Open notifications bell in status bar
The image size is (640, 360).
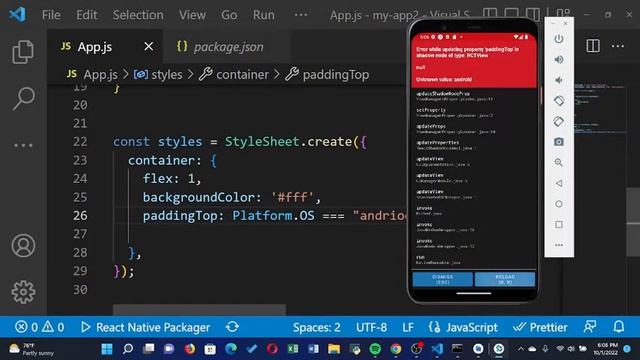pos(619,327)
